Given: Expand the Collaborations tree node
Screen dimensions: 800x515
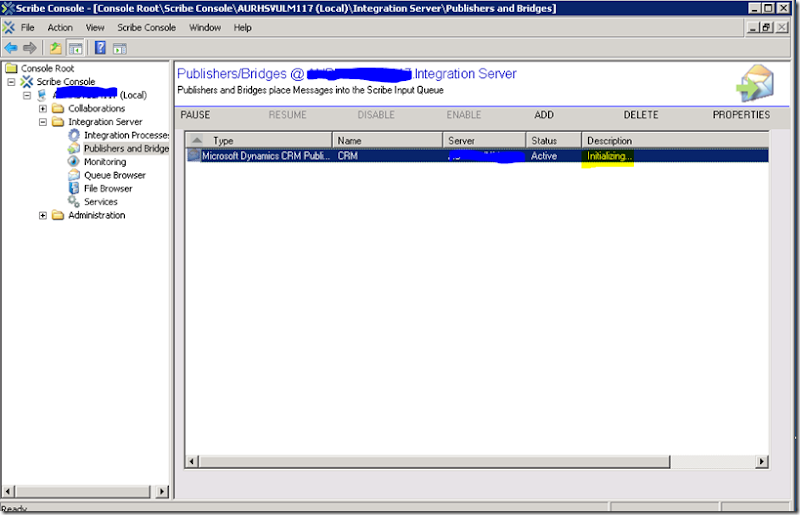Looking at the screenshot, I should (43, 108).
